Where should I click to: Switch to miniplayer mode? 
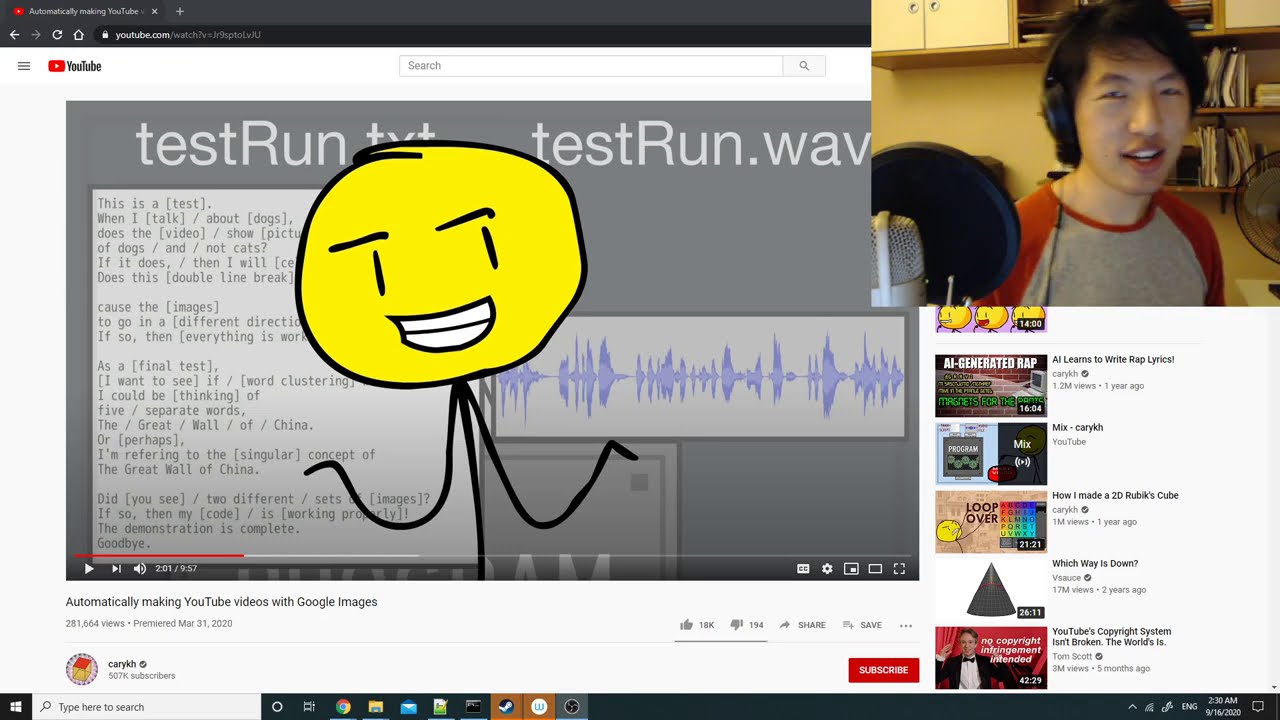point(851,569)
